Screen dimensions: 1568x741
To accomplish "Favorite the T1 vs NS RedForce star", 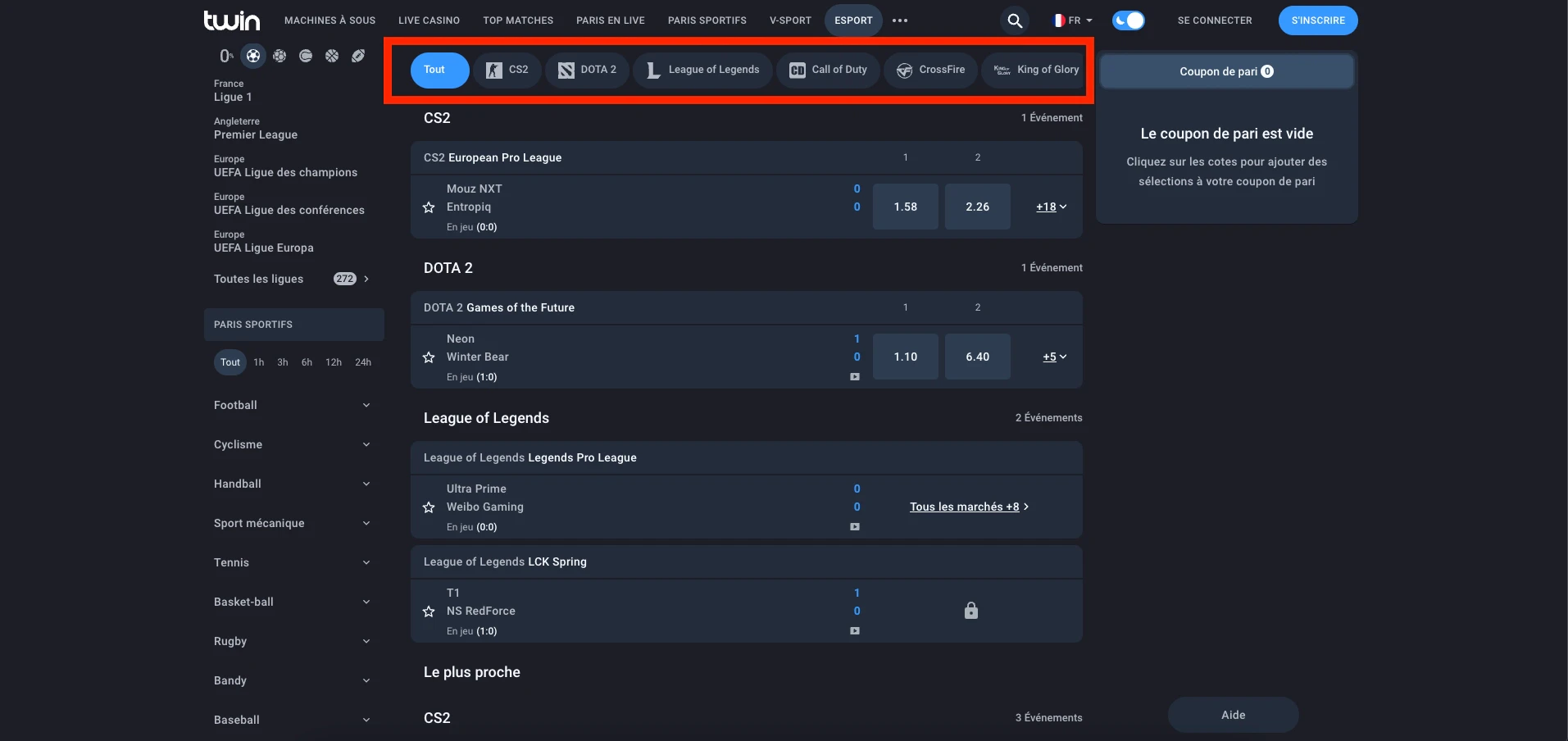I will (429, 611).
